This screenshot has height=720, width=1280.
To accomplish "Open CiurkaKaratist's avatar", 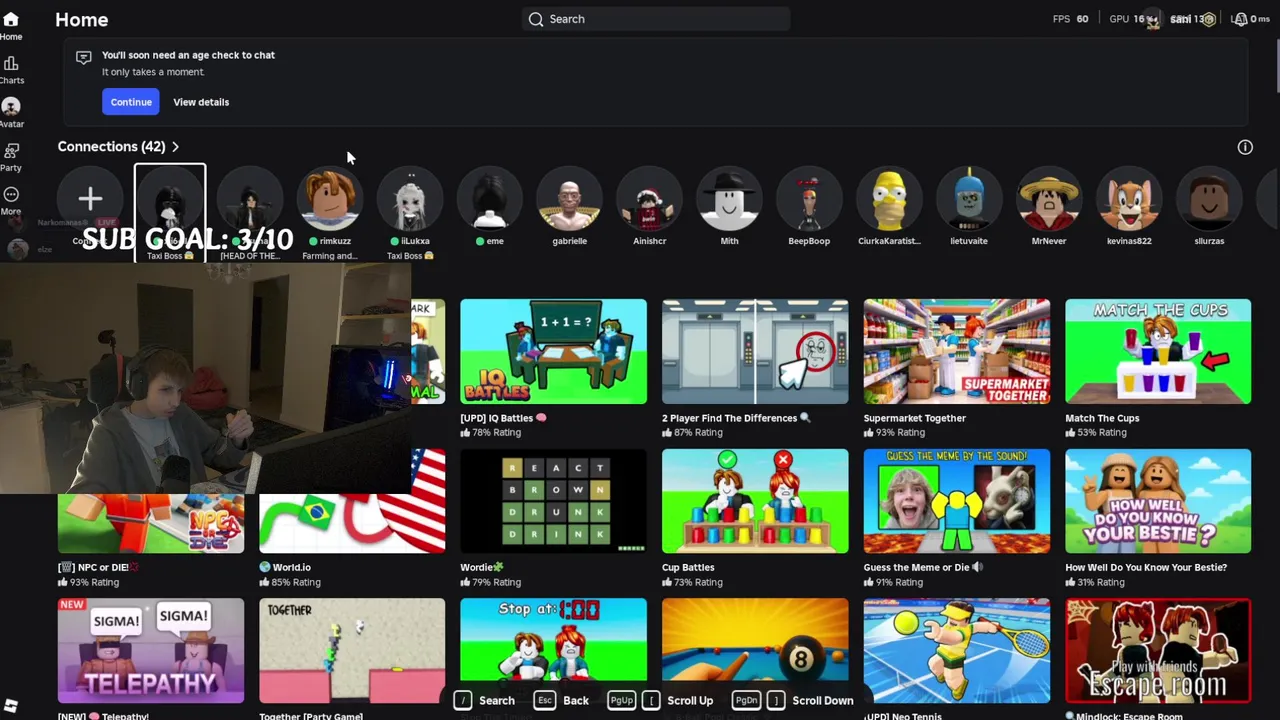I will coord(889,199).
